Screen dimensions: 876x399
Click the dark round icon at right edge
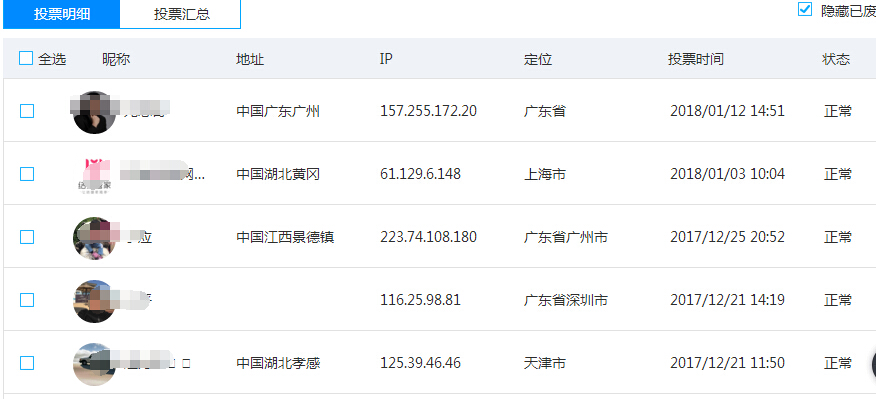click(873, 365)
